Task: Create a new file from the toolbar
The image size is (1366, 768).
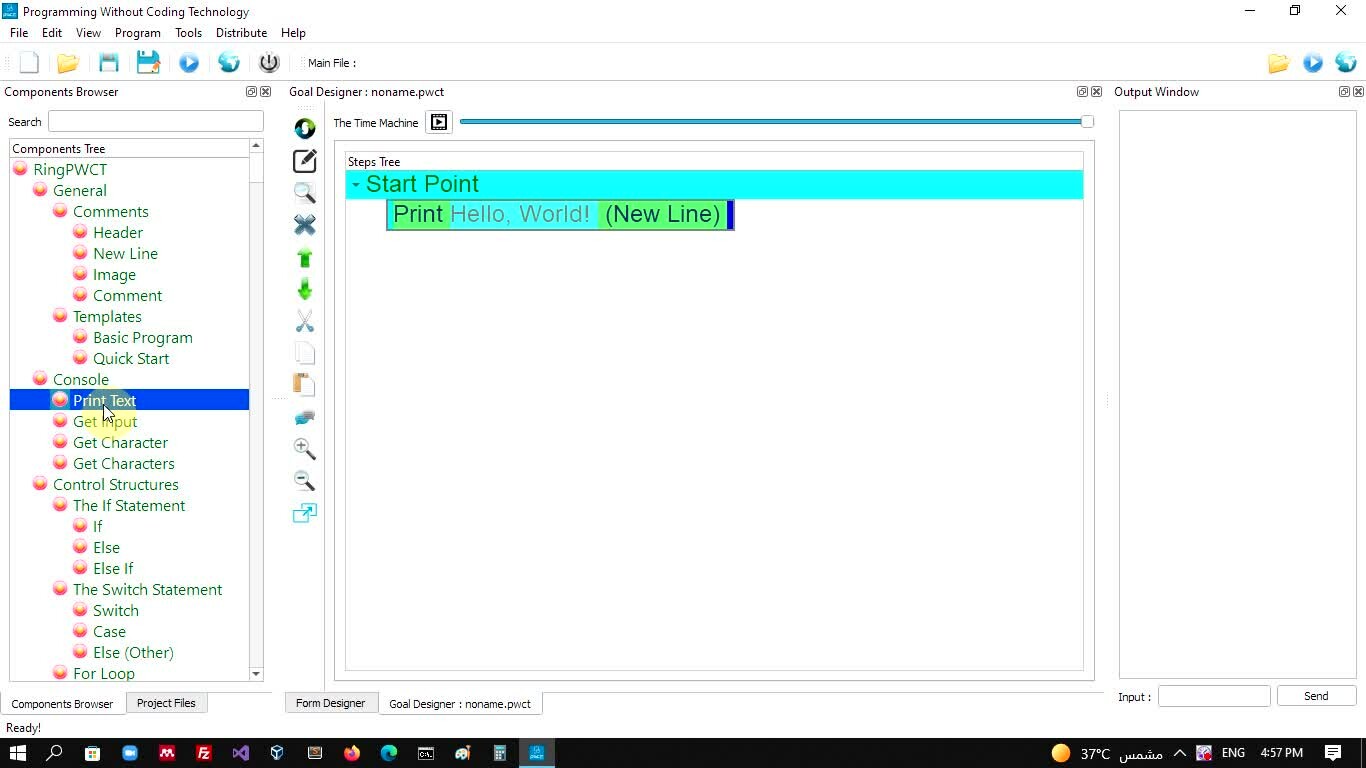Action: point(29,63)
